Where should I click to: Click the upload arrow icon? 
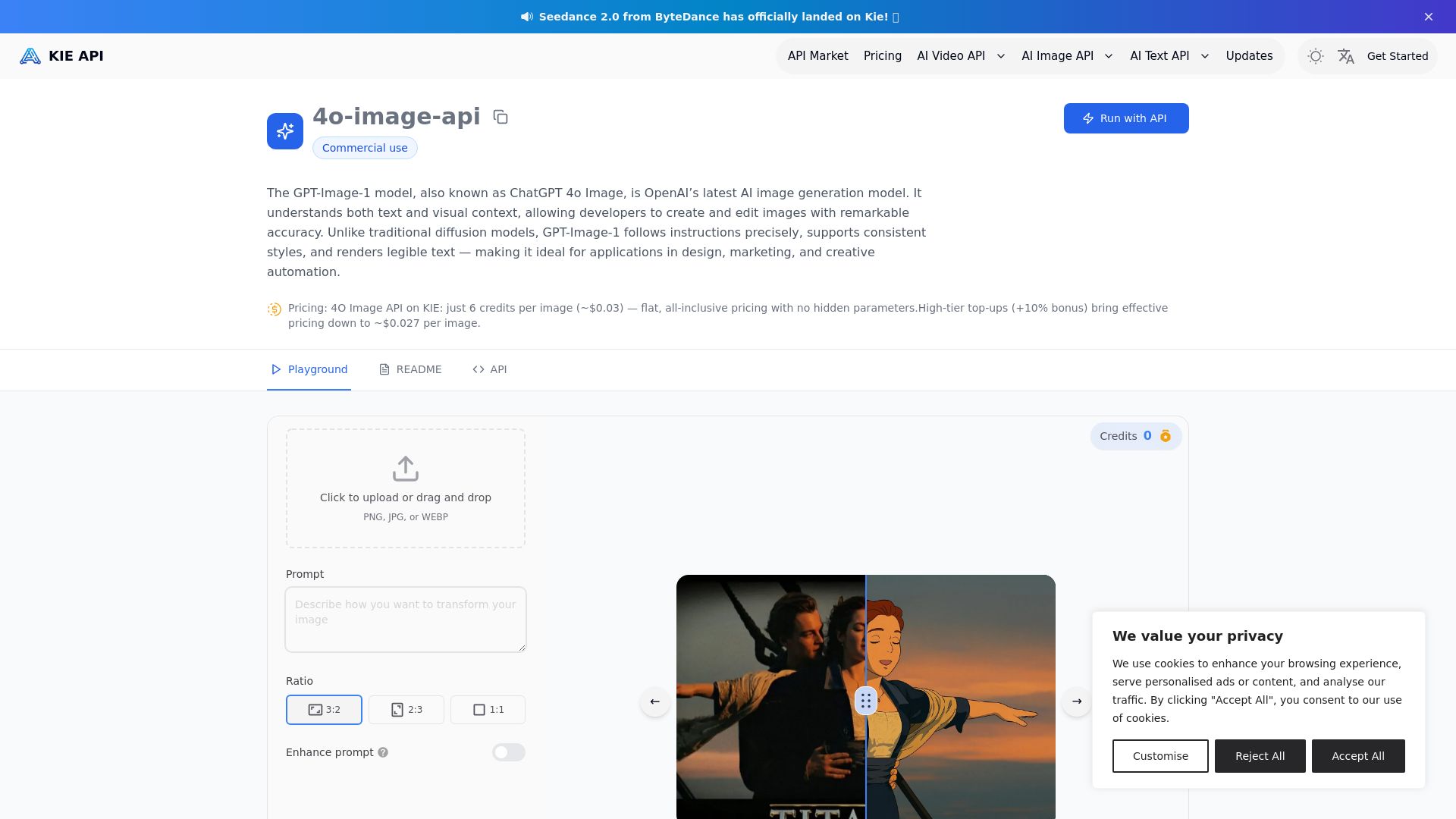tap(406, 469)
